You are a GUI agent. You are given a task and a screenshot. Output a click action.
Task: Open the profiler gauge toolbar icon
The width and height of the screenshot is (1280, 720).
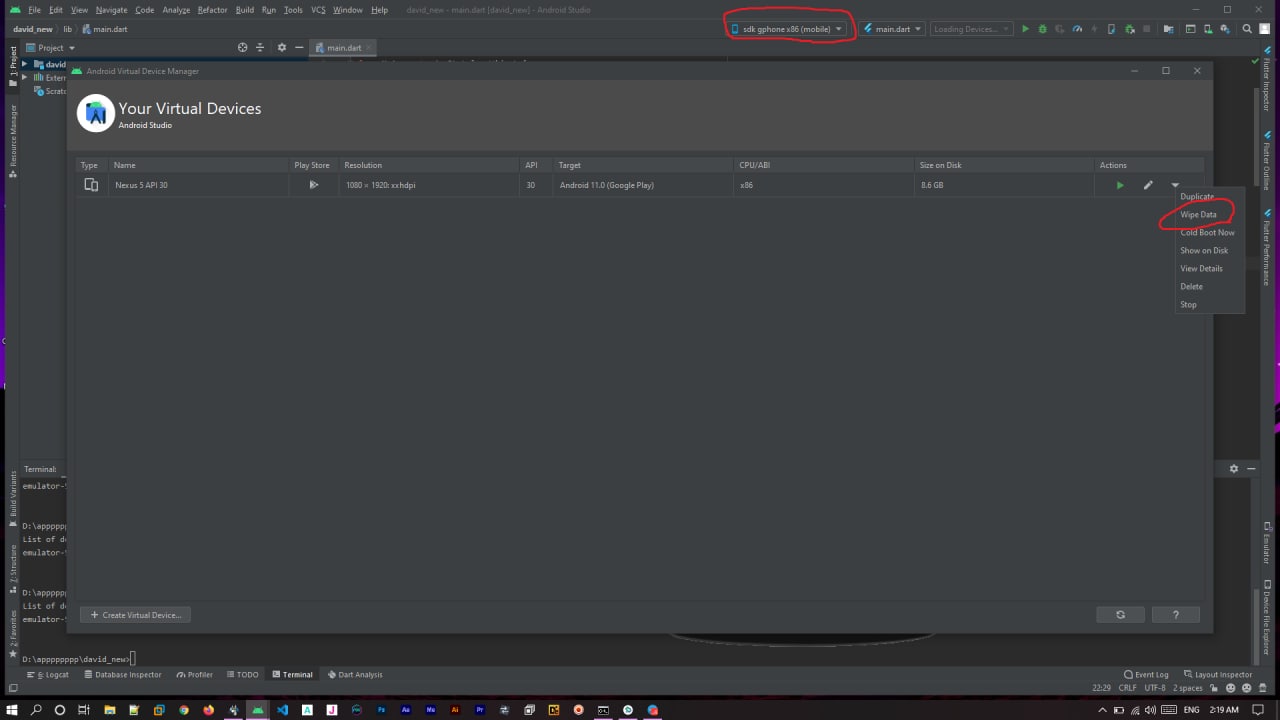coord(1077,29)
